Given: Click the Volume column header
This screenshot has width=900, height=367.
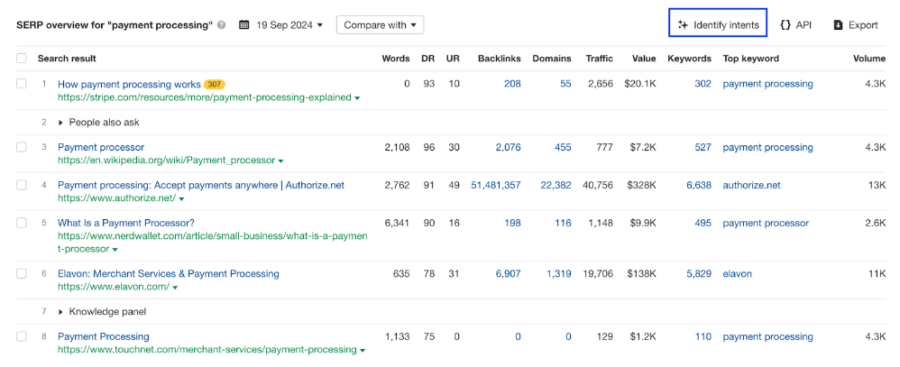Looking at the screenshot, I should (x=869, y=59).
